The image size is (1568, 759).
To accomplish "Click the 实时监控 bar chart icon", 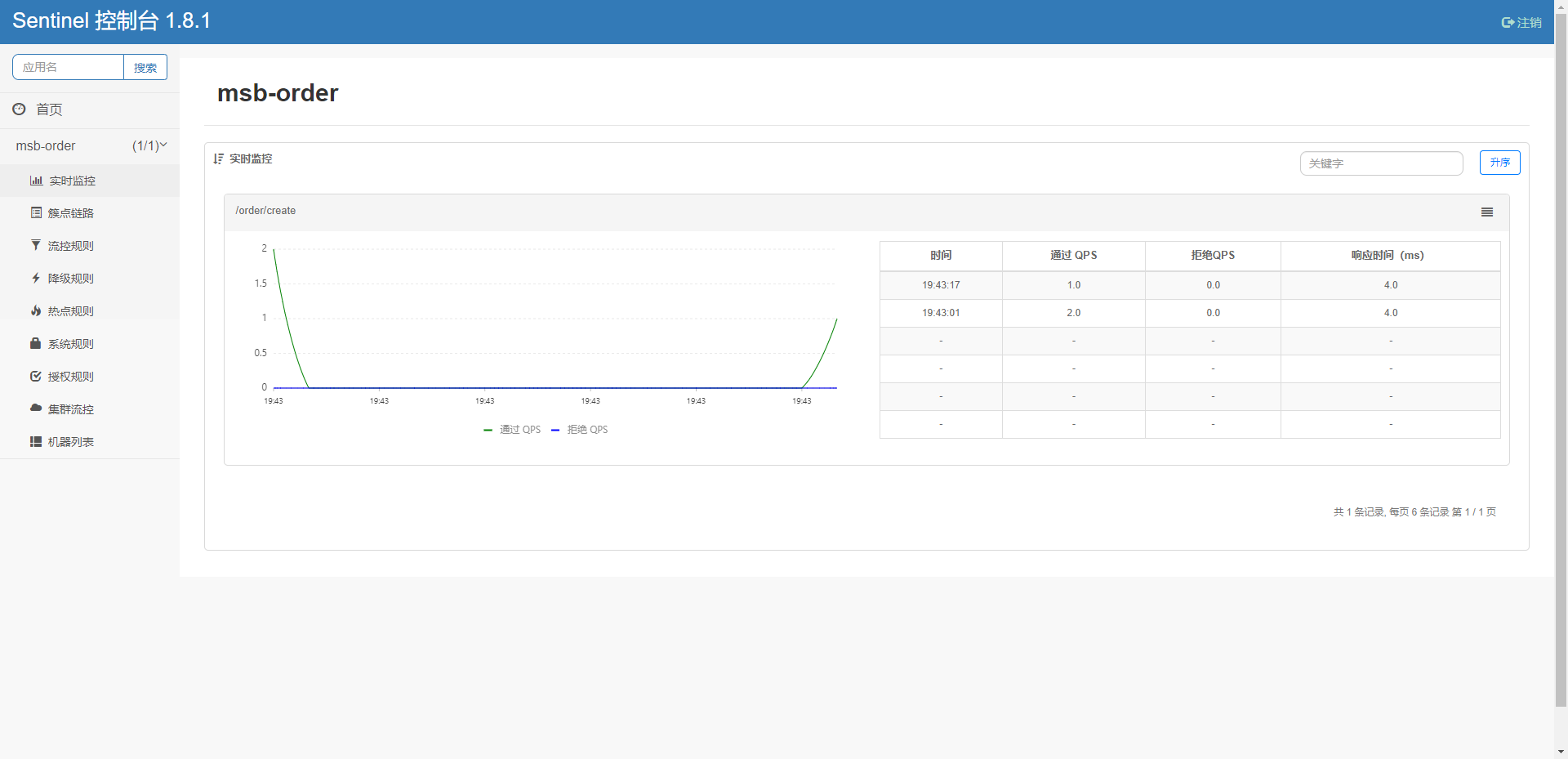I will point(36,181).
